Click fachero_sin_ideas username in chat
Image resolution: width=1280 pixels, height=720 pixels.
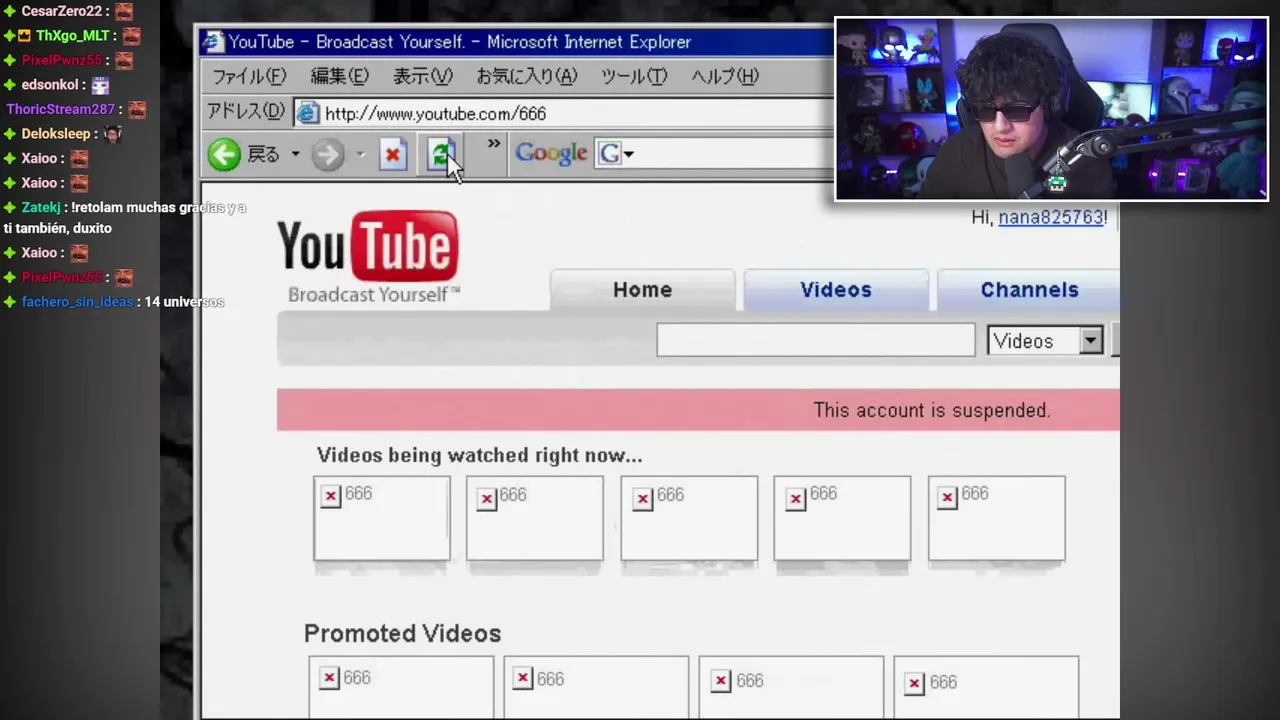[x=77, y=302]
